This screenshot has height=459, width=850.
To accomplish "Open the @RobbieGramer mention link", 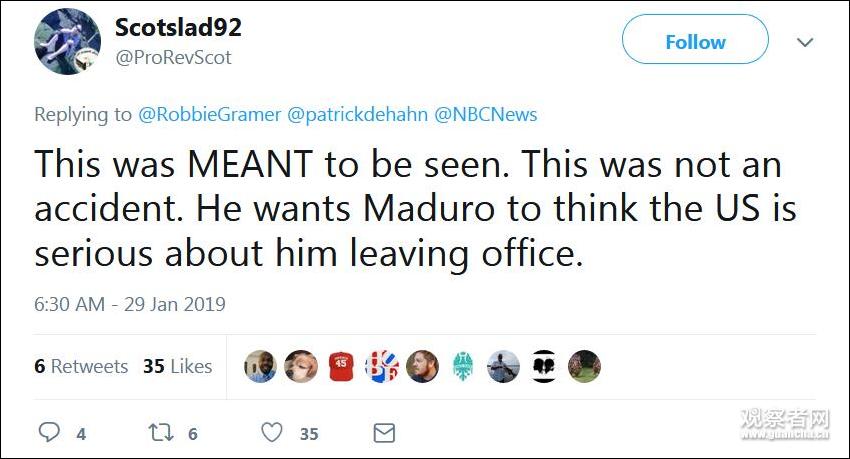I will pyautogui.click(x=208, y=114).
